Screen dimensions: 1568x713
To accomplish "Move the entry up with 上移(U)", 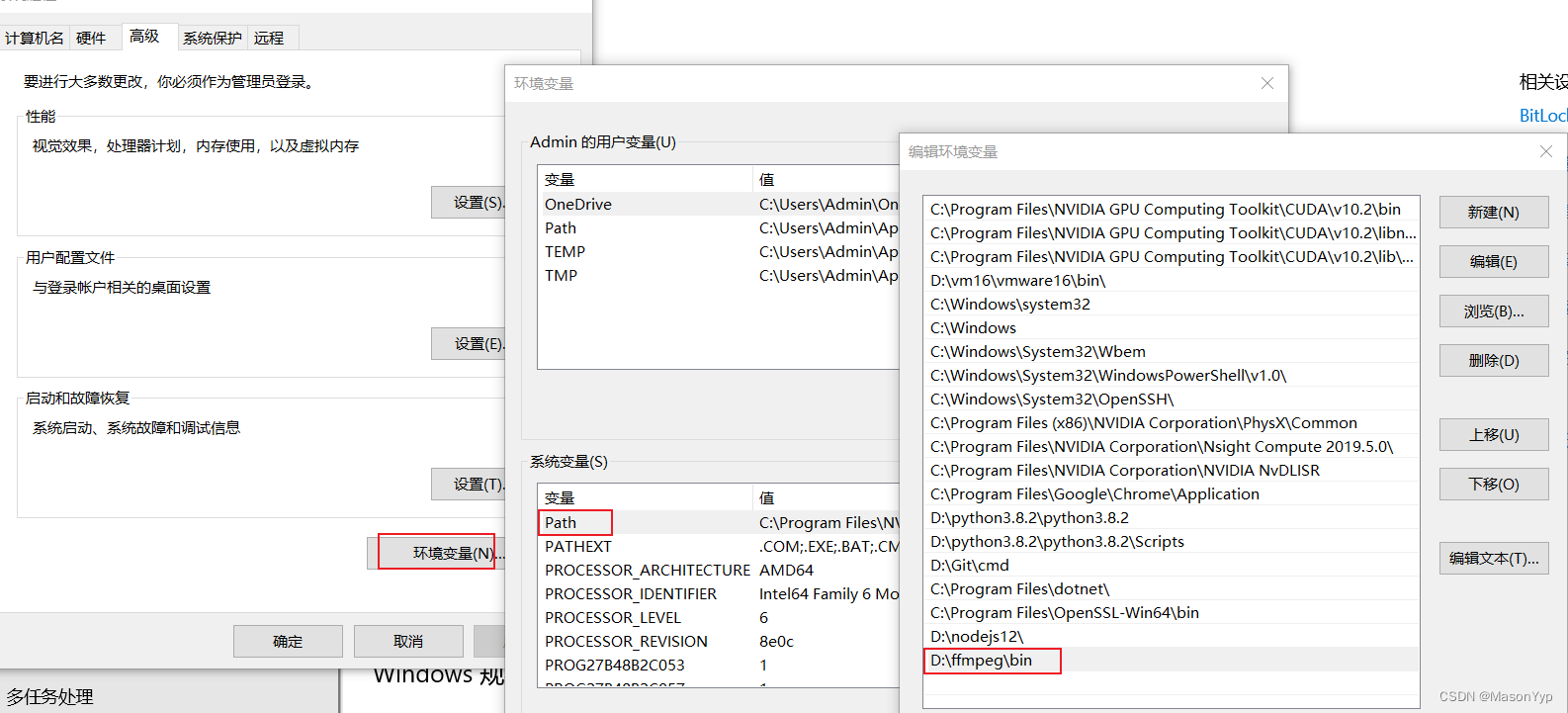I will (1494, 434).
